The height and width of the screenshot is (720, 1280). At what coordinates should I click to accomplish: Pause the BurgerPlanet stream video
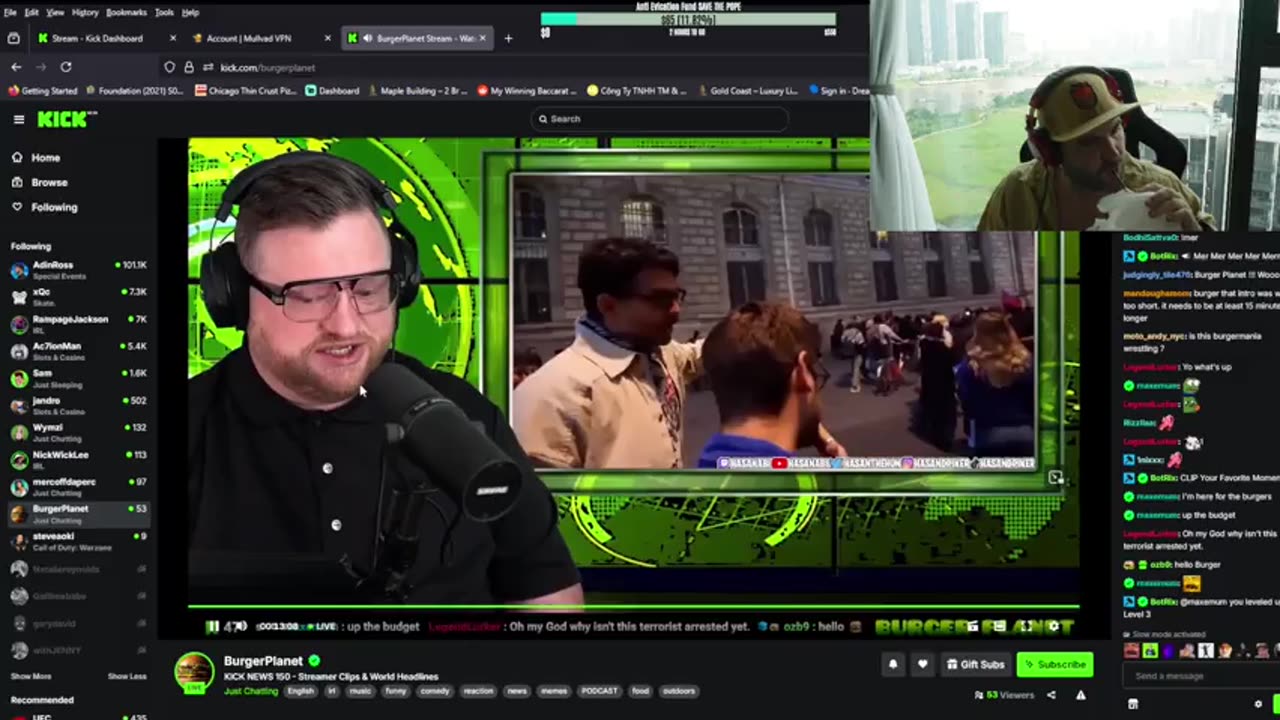pyautogui.click(x=212, y=627)
